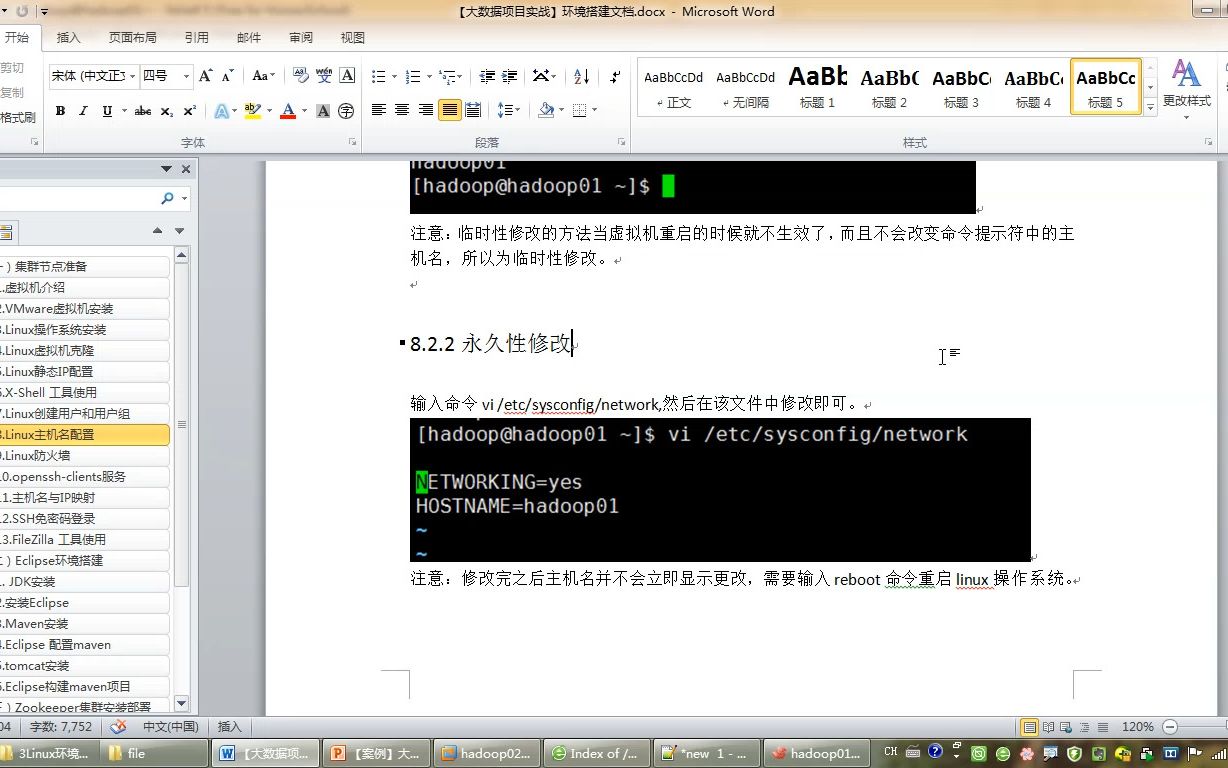Apply subscript formatting
The image size is (1228, 768).
tap(167, 111)
